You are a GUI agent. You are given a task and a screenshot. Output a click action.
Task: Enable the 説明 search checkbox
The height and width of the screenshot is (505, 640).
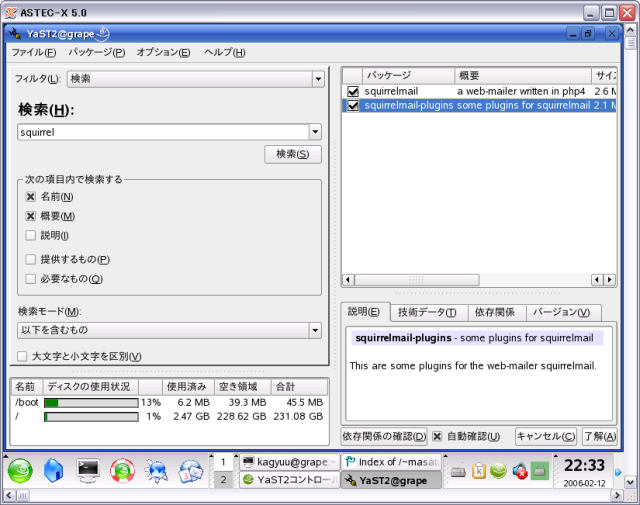(31, 235)
